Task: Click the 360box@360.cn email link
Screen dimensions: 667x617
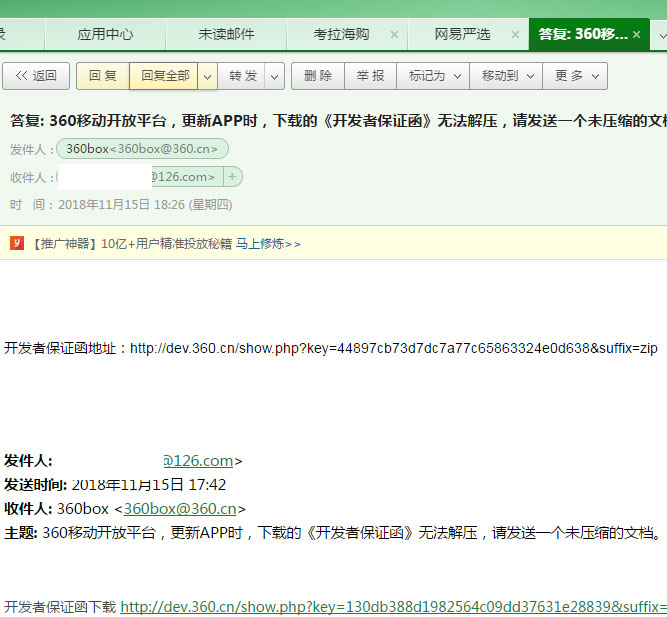Action: (180, 509)
